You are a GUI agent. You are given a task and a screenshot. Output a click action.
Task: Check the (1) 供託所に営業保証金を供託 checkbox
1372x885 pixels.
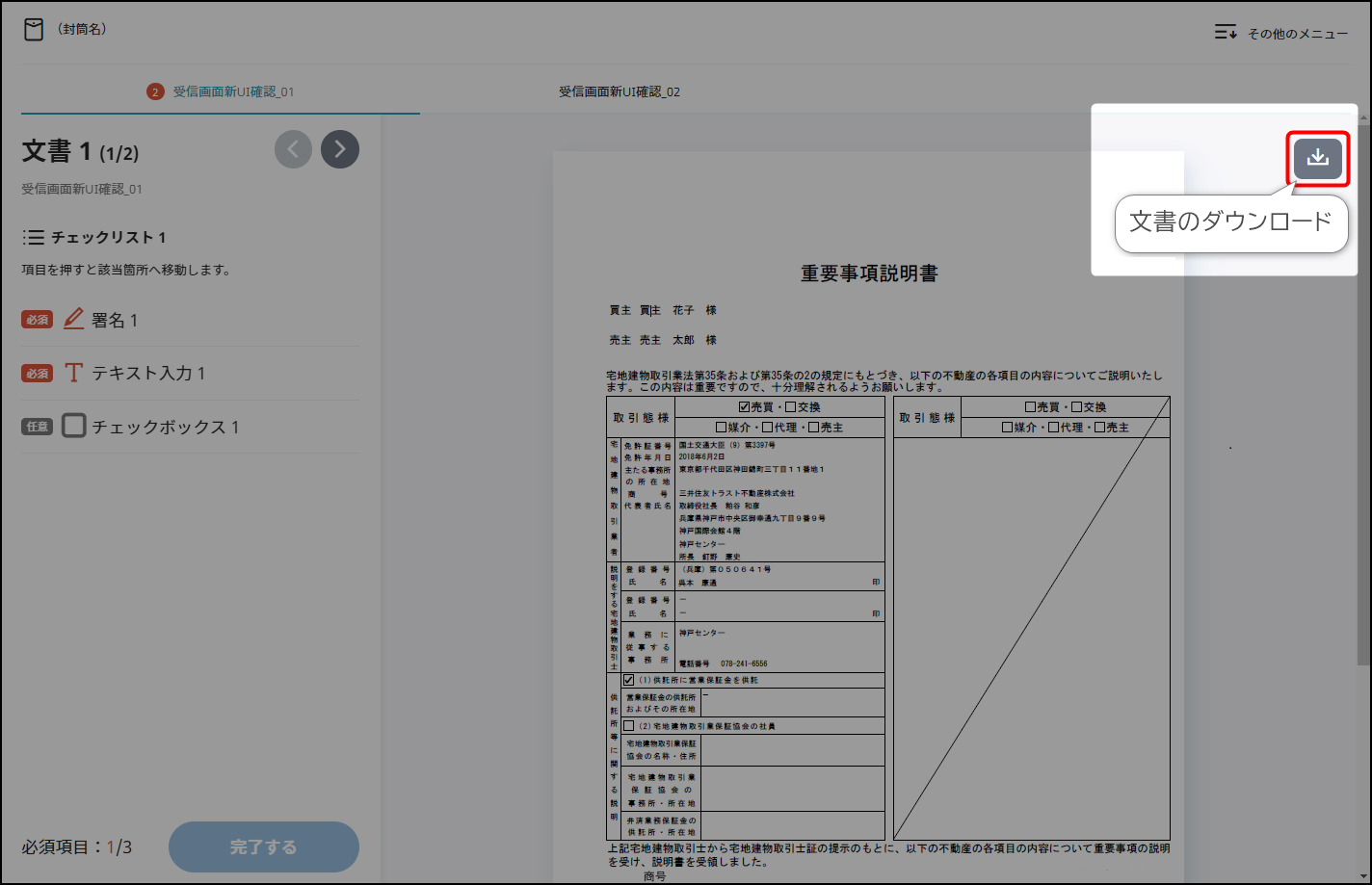(x=628, y=680)
